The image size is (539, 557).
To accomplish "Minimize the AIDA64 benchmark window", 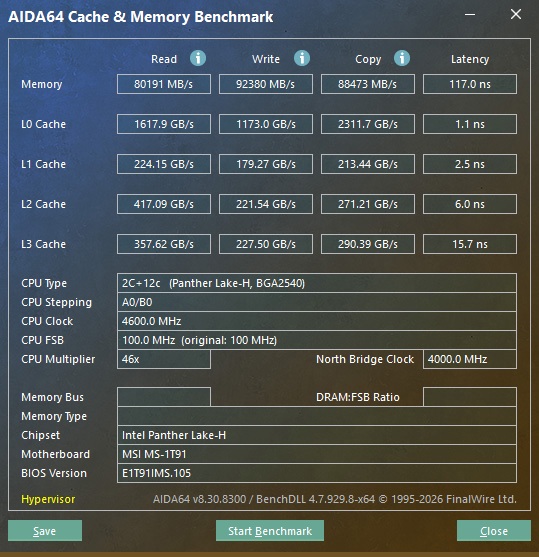I will 470,15.
